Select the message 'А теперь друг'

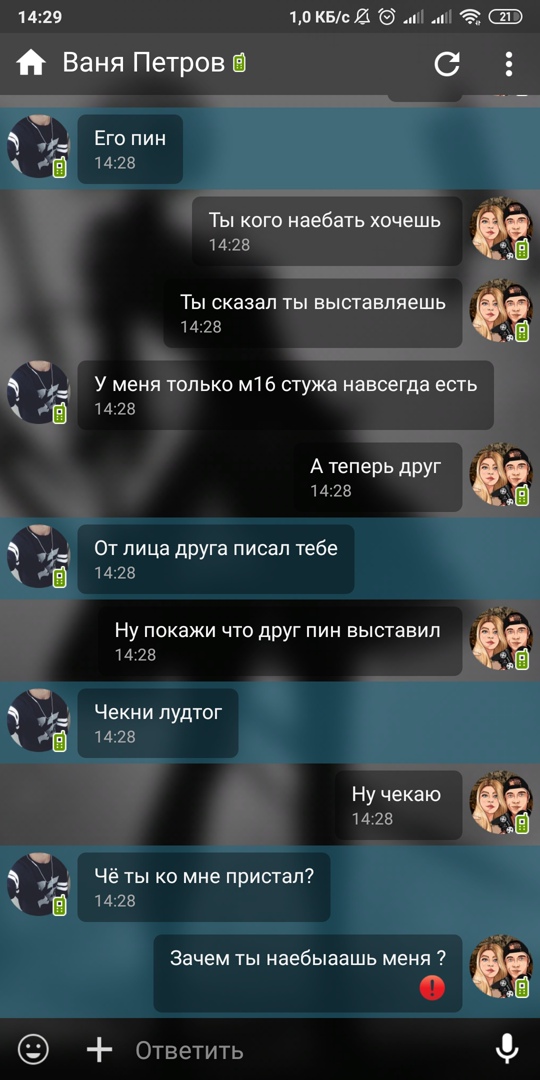(378, 477)
